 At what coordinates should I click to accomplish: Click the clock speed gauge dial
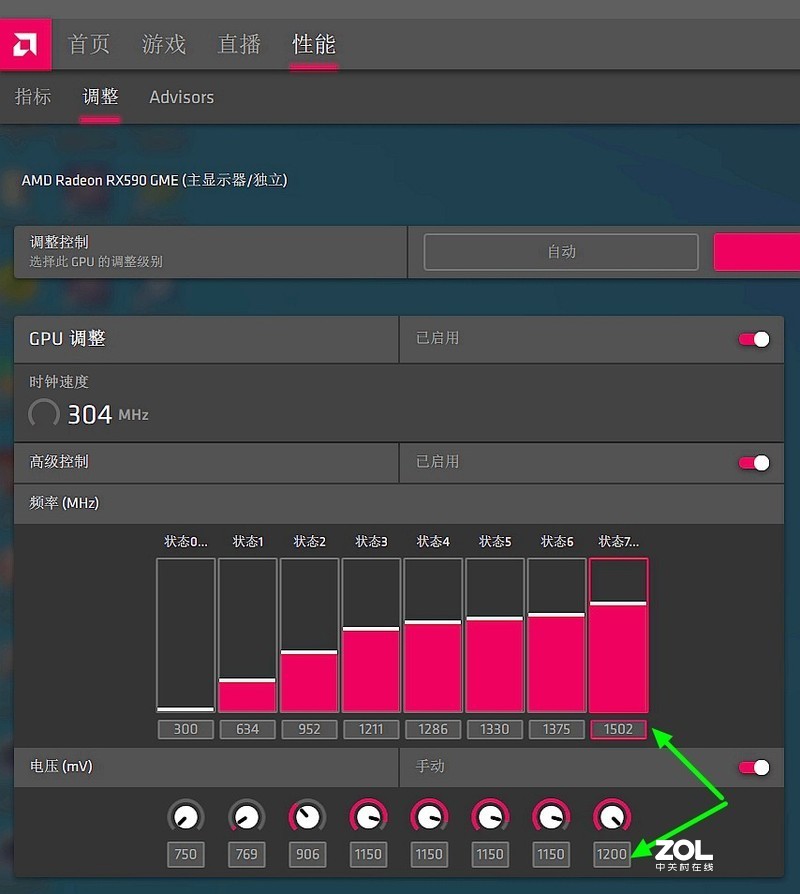tap(44, 413)
